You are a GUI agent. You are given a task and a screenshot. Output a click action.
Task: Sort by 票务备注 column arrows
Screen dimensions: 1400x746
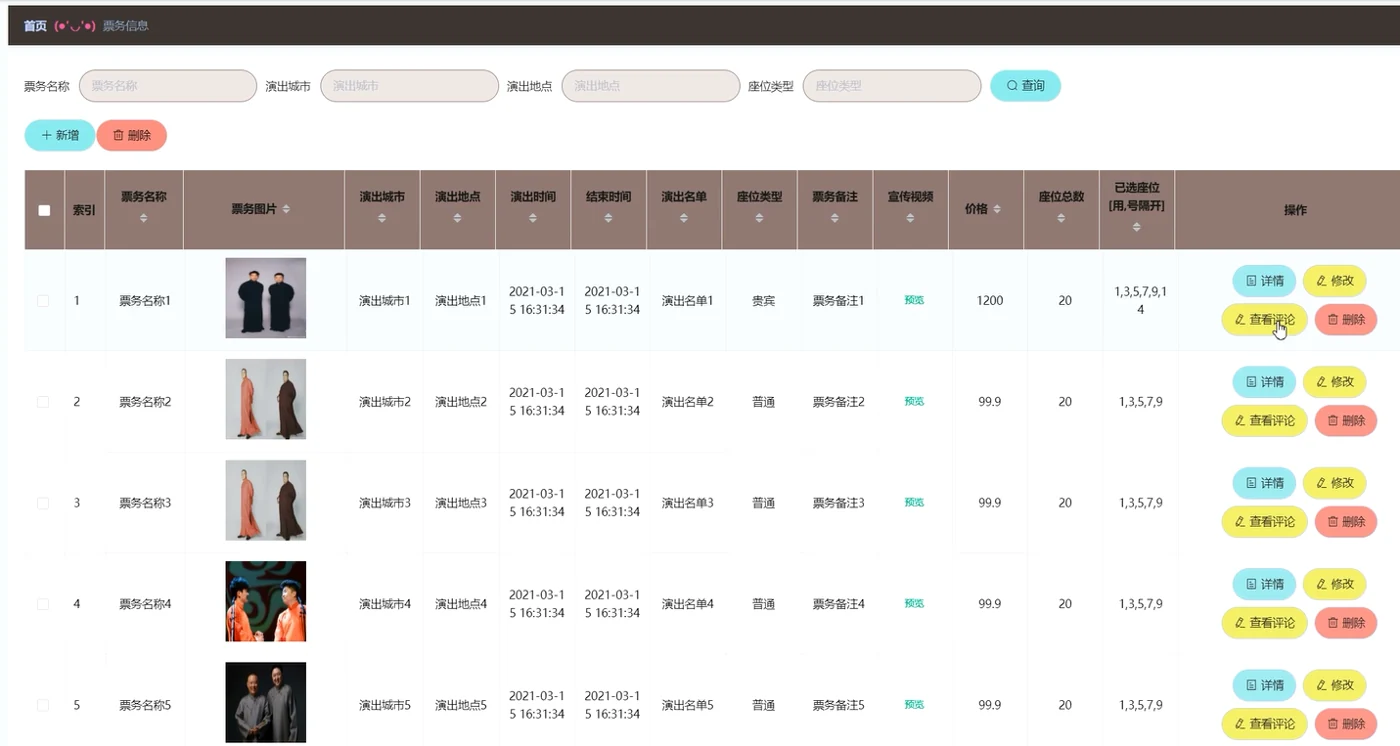(835, 218)
